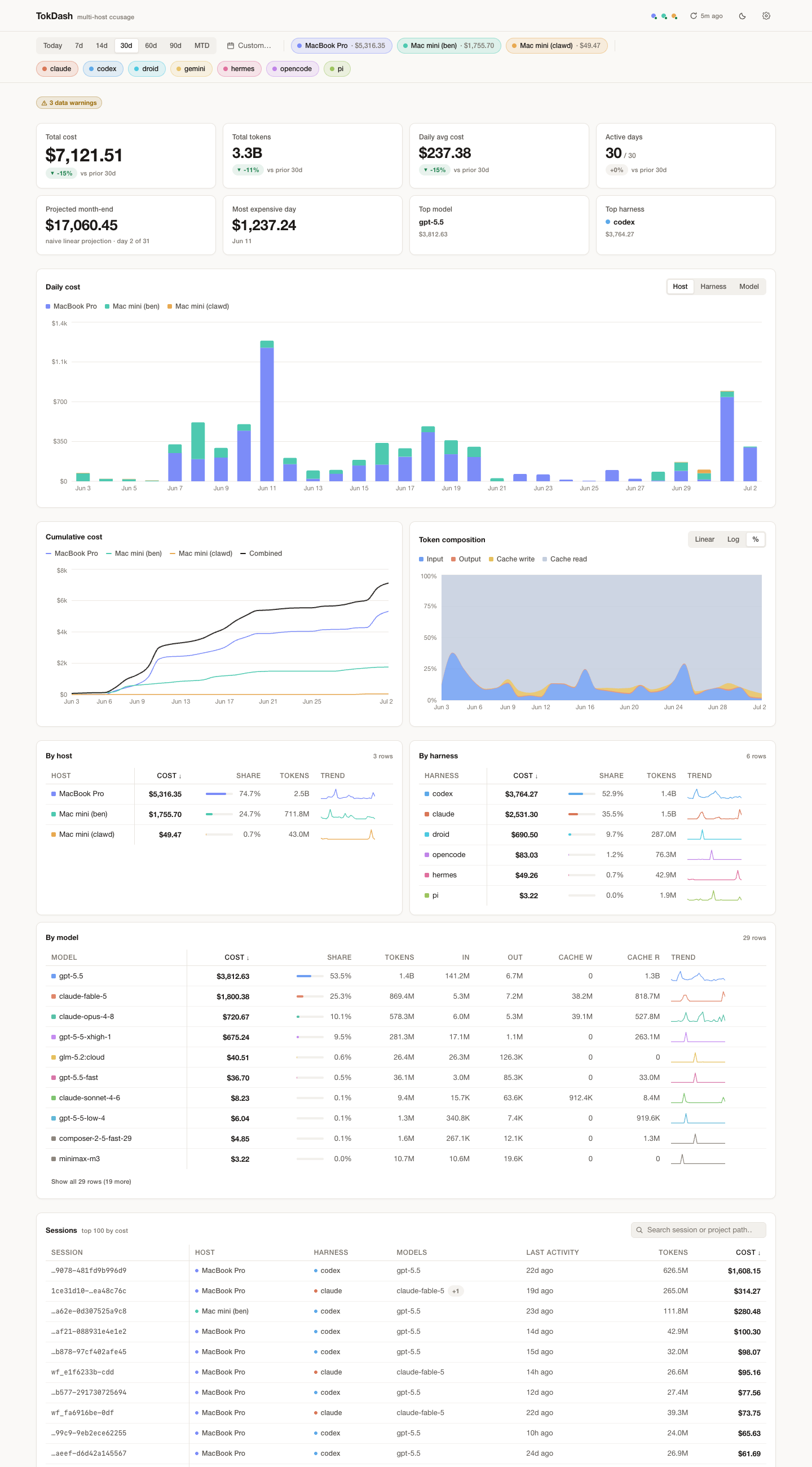
Task: Click Combined legend in Cumulative cost
Action: click(x=261, y=554)
